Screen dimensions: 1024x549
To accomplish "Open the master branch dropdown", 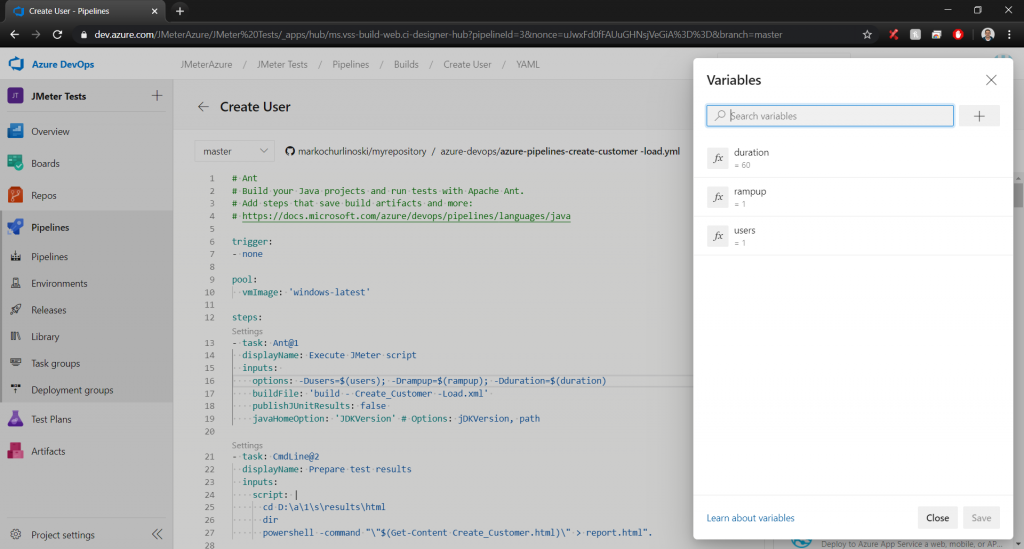I will pos(234,151).
